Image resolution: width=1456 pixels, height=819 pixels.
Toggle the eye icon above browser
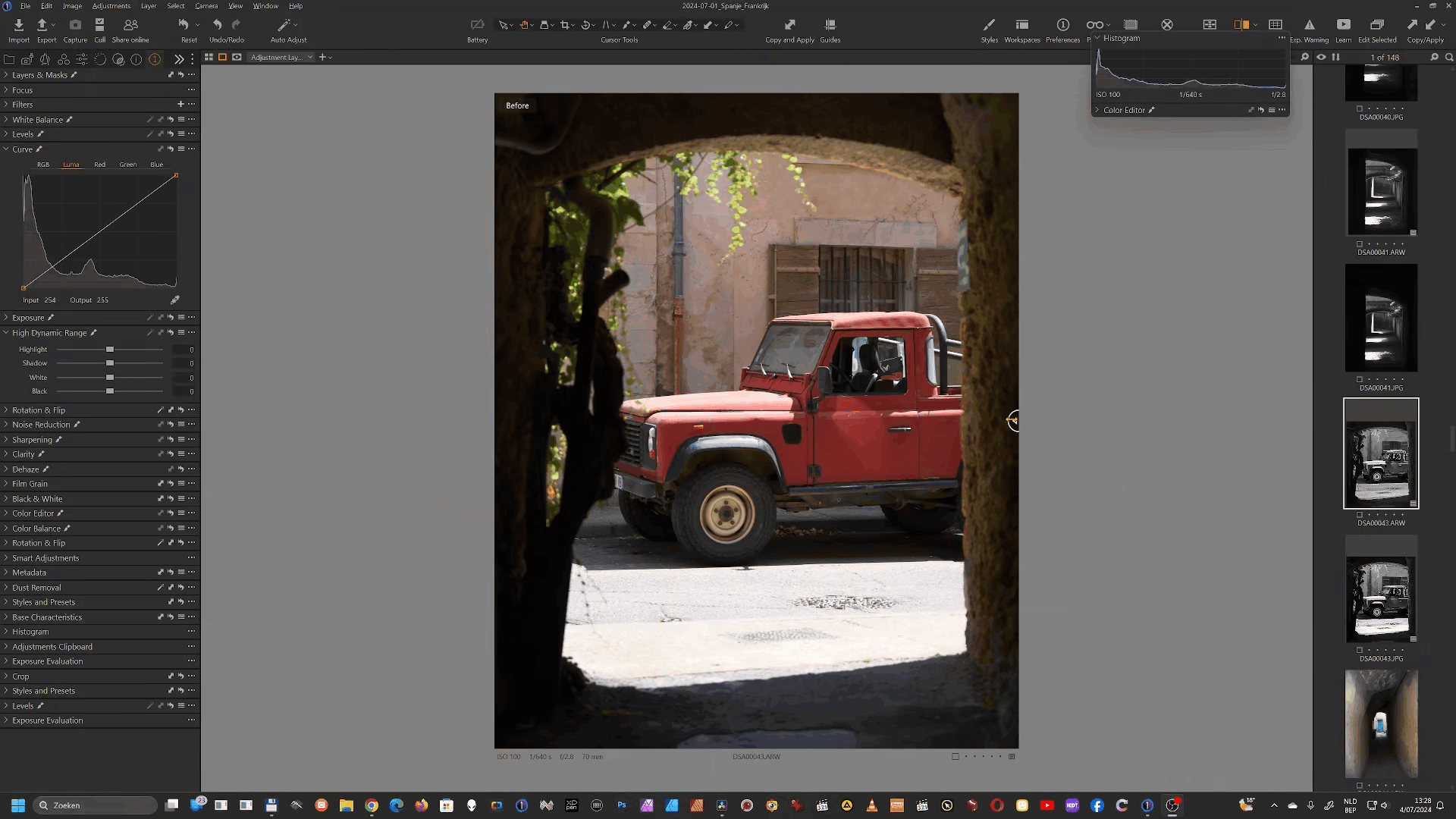tap(1321, 57)
